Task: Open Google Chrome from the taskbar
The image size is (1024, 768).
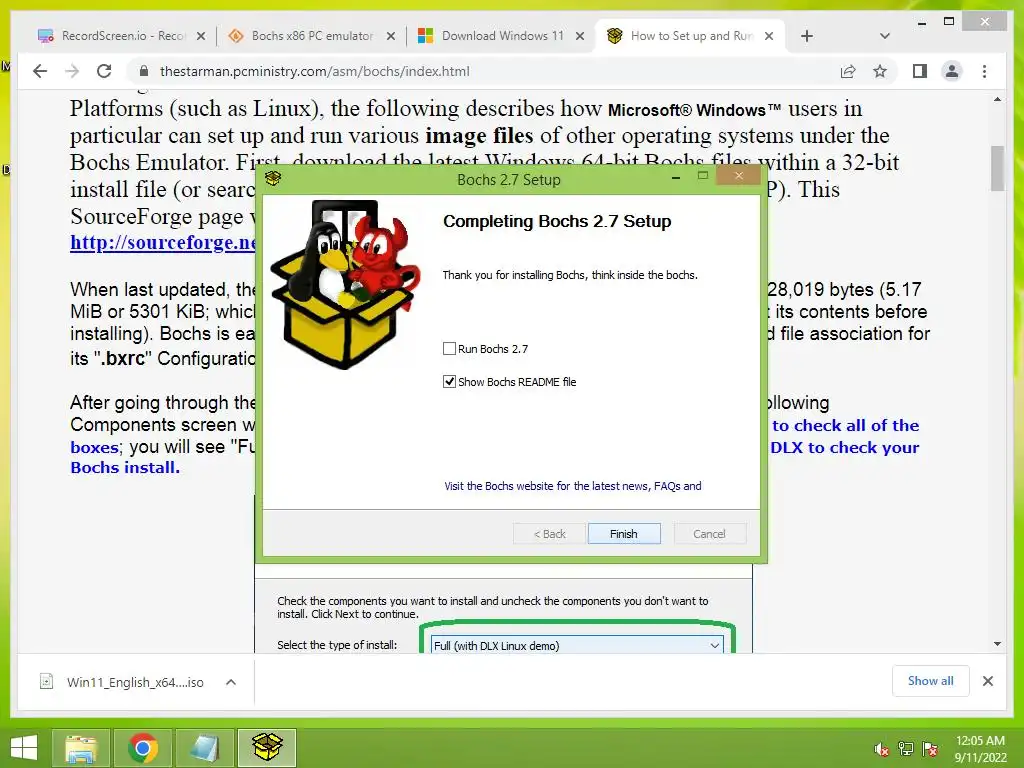Action: click(x=143, y=748)
